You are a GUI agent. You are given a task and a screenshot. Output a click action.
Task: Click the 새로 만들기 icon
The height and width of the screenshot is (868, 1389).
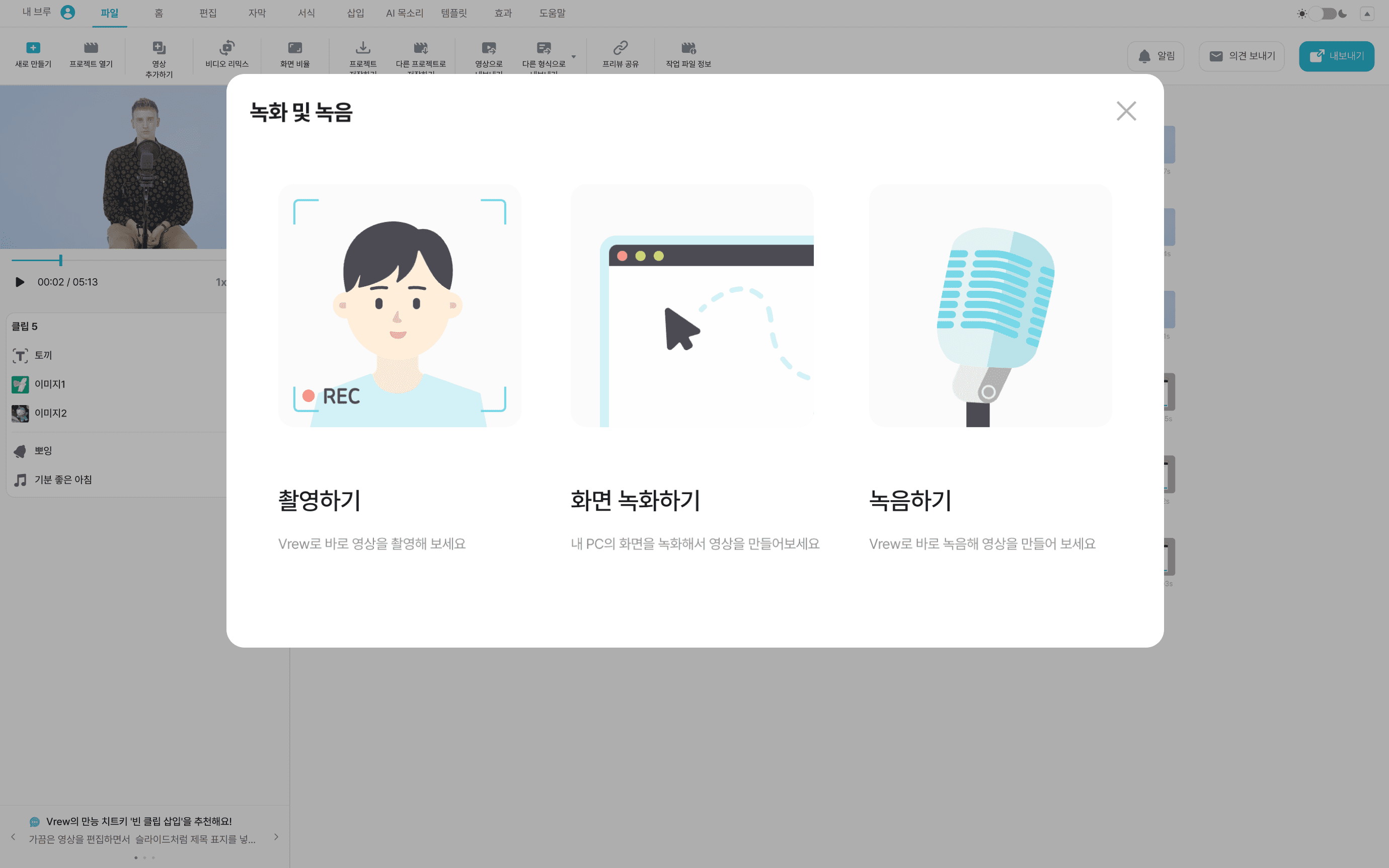point(33,48)
